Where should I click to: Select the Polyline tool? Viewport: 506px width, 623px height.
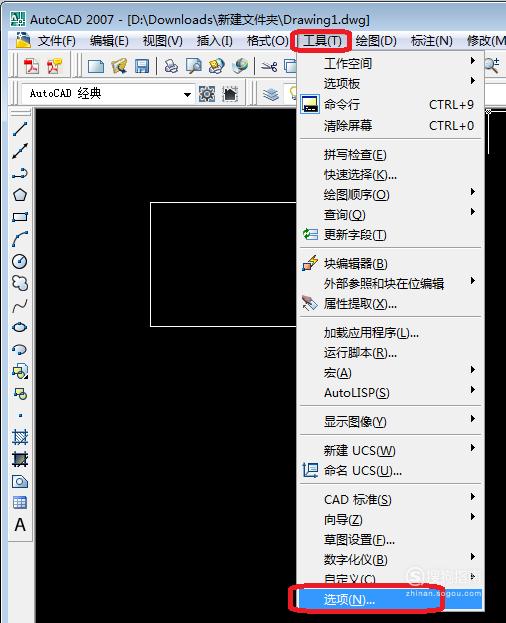(x=20, y=173)
